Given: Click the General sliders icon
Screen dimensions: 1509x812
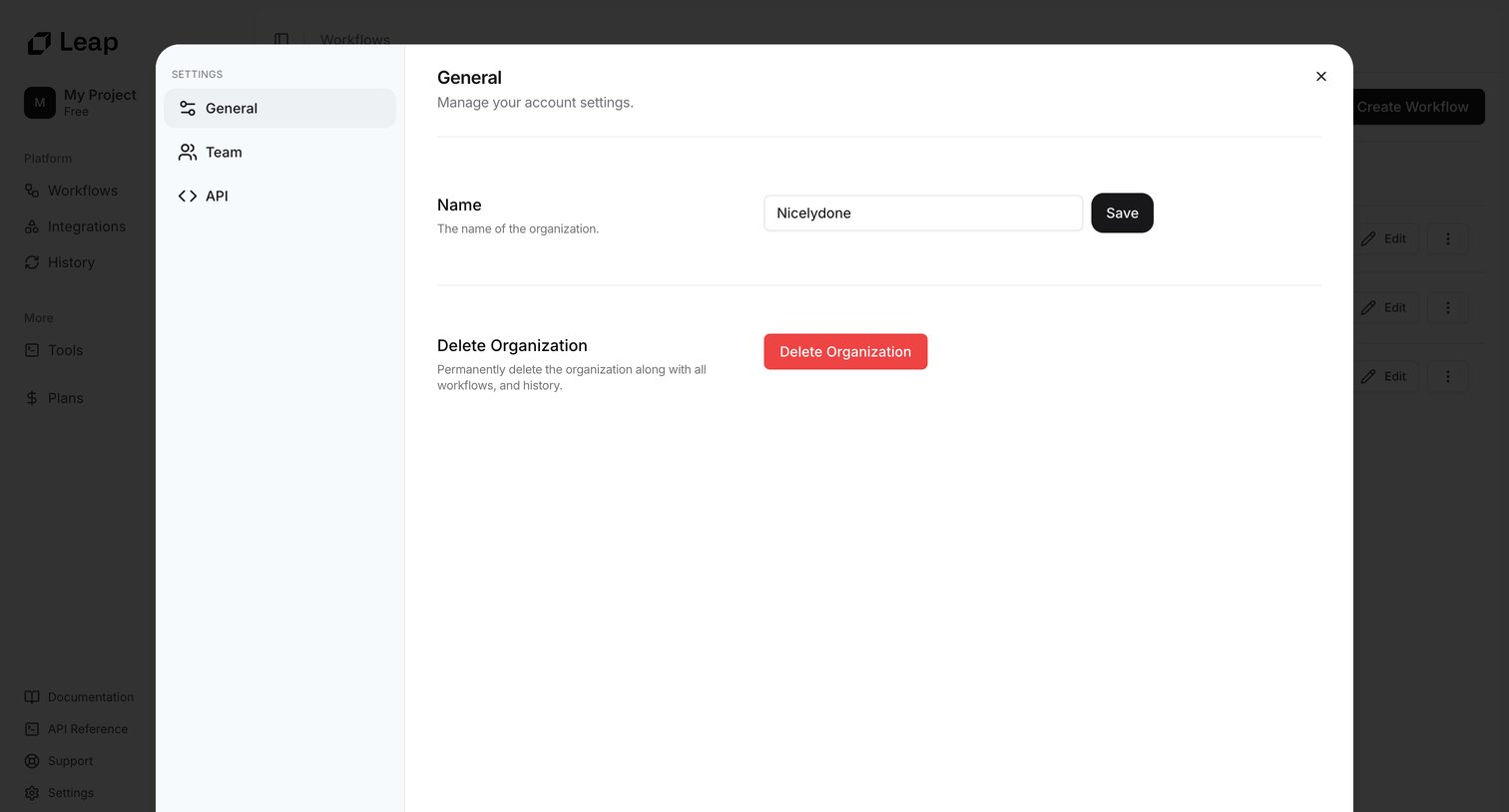Looking at the screenshot, I should pyautogui.click(x=188, y=108).
